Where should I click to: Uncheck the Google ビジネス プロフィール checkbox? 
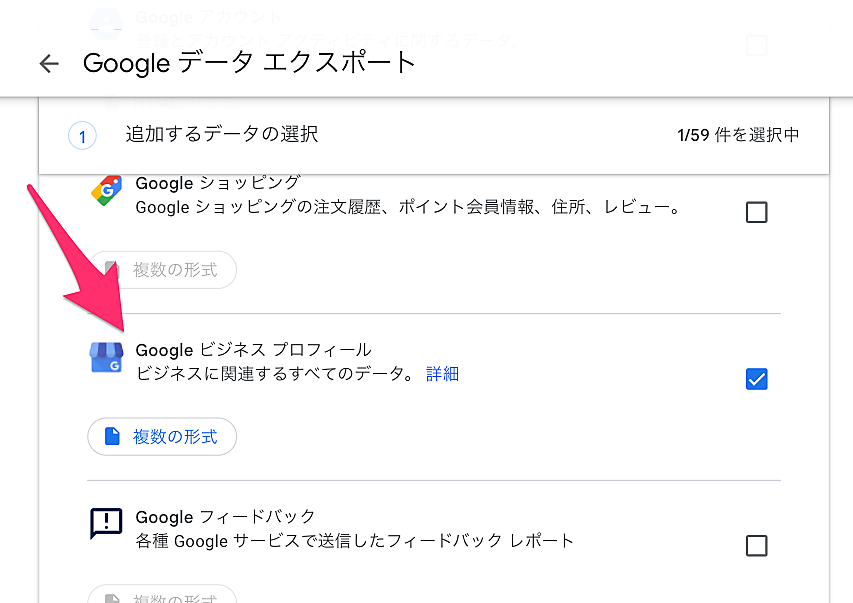tap(757, 379)
